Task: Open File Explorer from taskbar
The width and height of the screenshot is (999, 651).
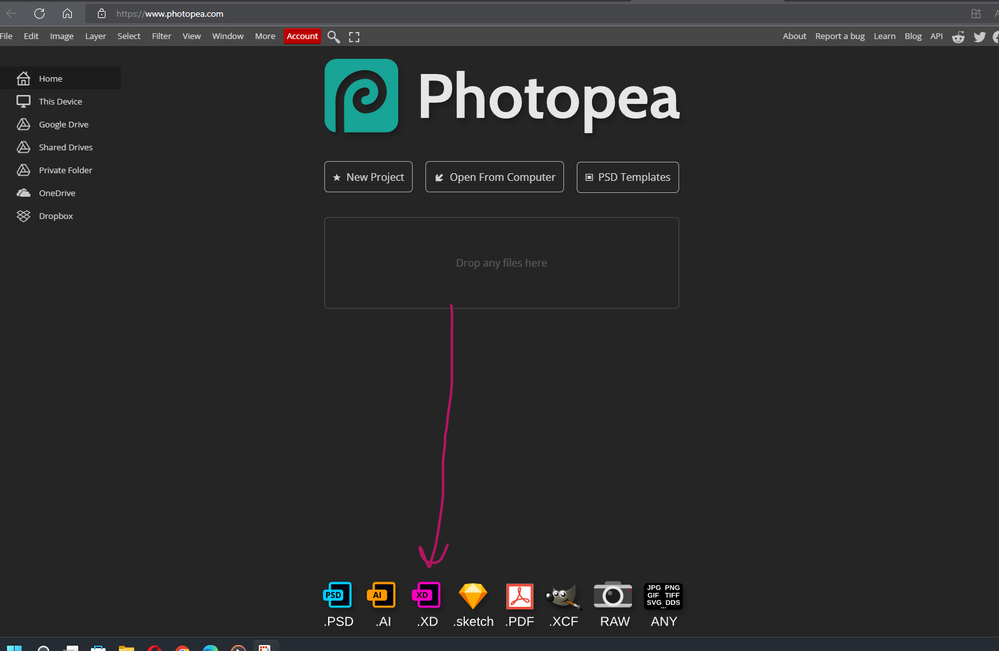Action: [126, 648]
